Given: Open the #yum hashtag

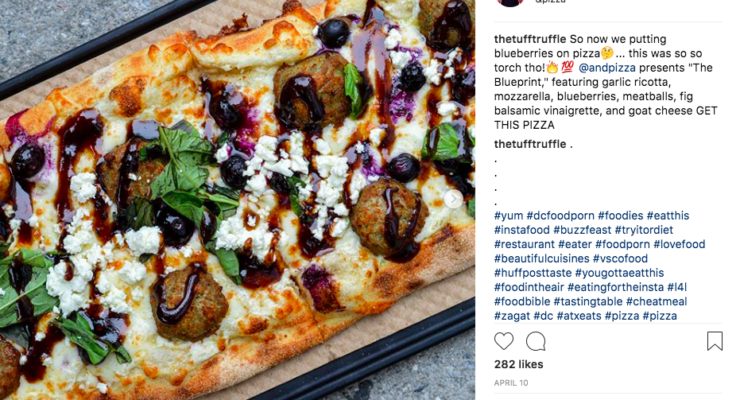Looking at the screenshot, I should pos(509,216).
